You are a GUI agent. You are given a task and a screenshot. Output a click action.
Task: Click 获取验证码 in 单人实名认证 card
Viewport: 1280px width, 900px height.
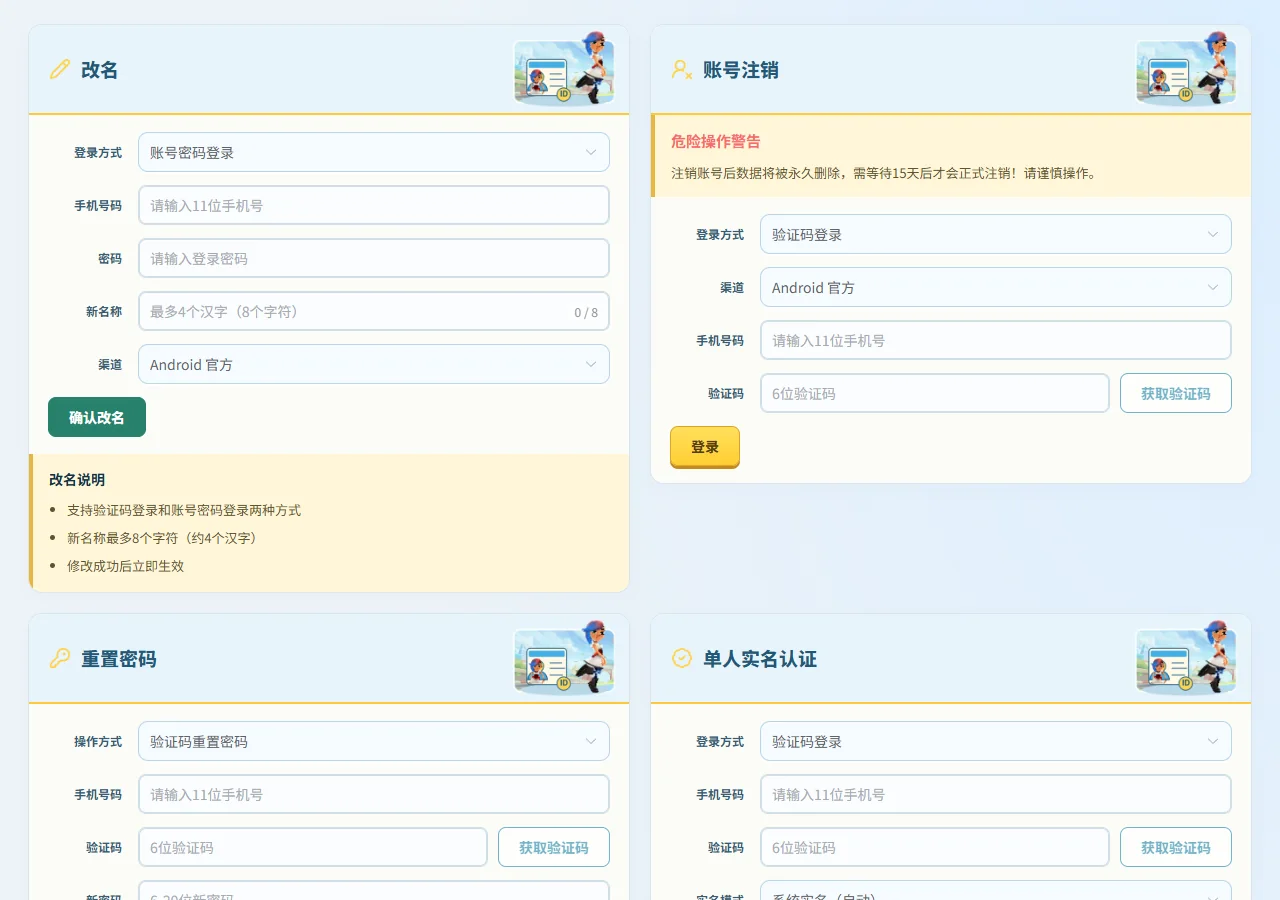pyautogui.click(x=1176, y=847)
